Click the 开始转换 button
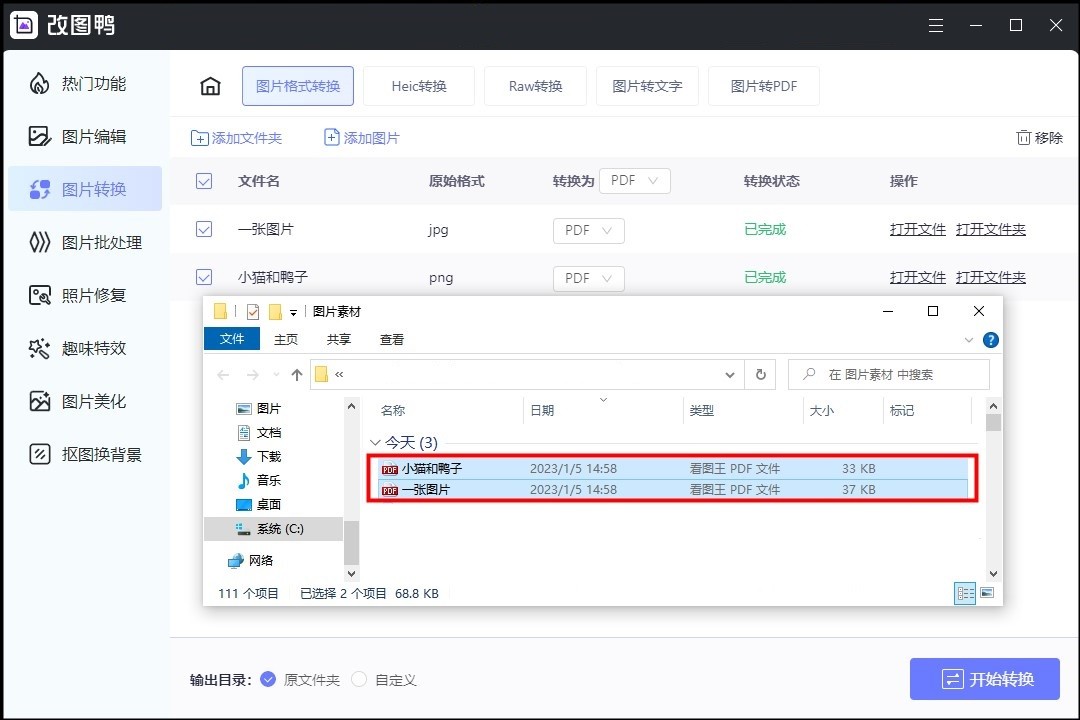The height and width of the screenshot is (720, 1080). [x=984, y=678]
